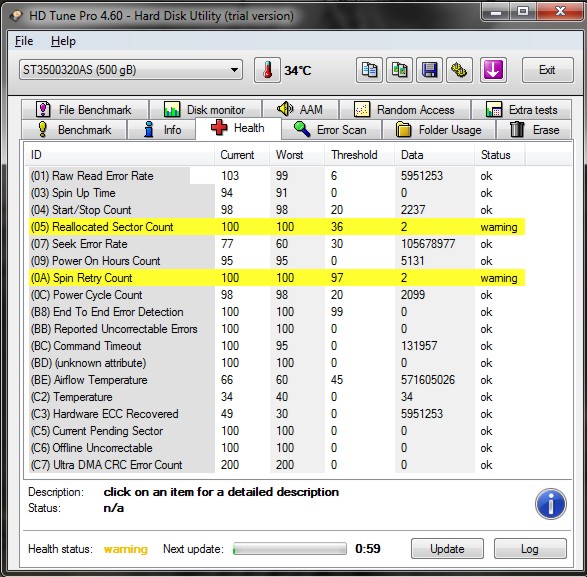Click the data value 131957

point(419,346)
